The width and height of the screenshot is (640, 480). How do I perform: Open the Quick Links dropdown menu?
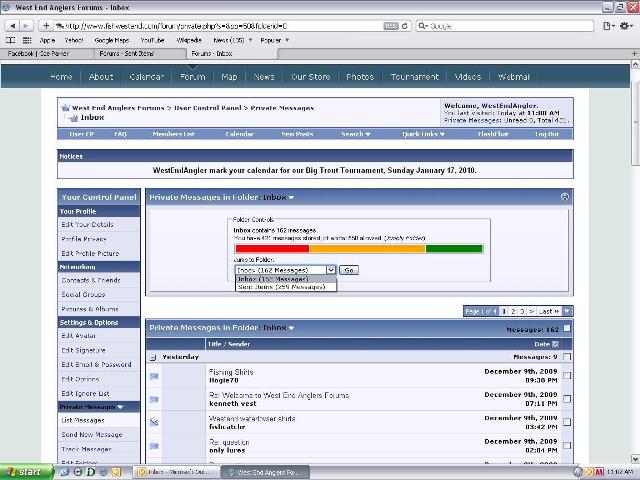click(423, 134)
